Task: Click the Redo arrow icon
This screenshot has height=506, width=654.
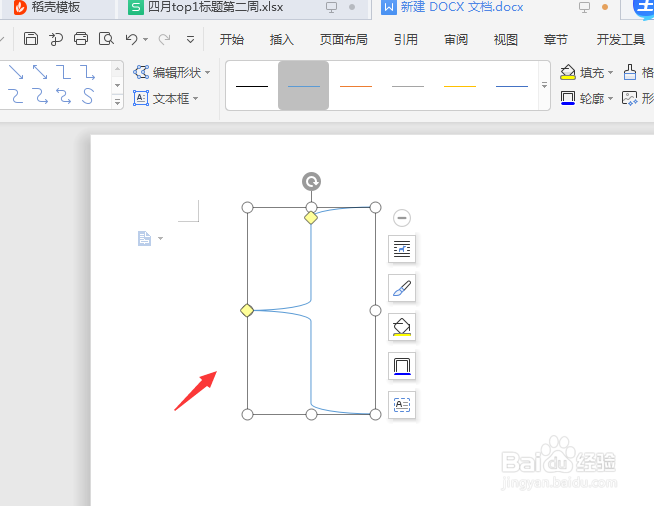Action: (x=164, y=39)
